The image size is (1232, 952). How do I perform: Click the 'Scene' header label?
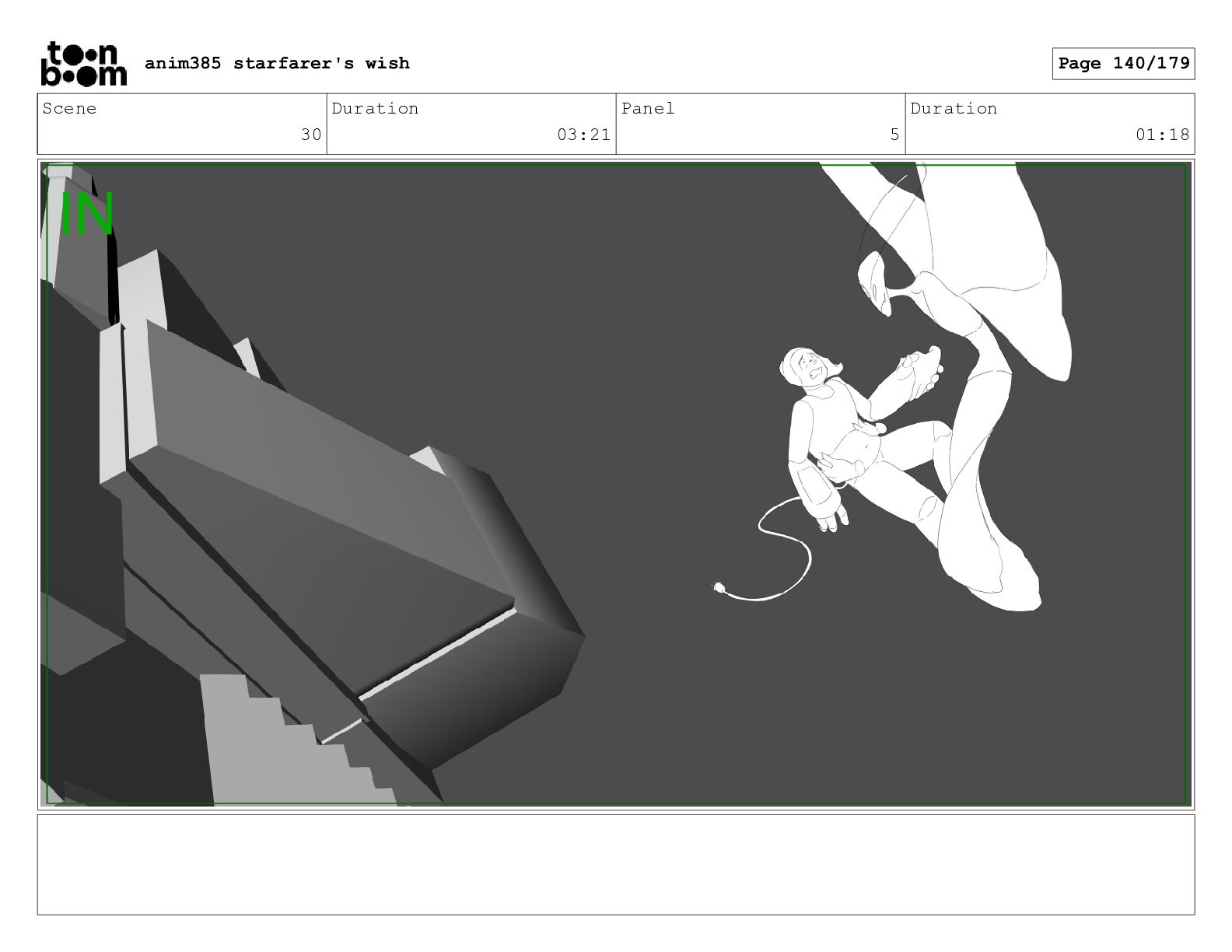[x=69, y=108]
